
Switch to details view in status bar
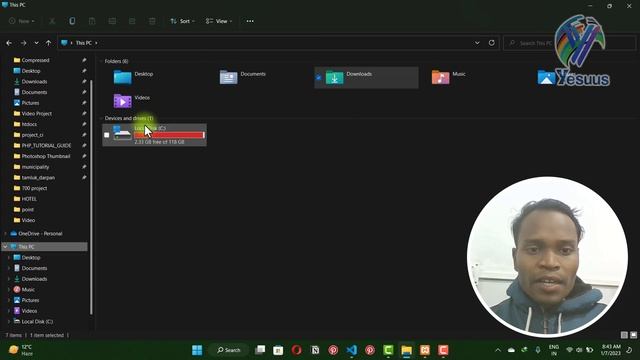pyautogui.click(x=624, y=335)
